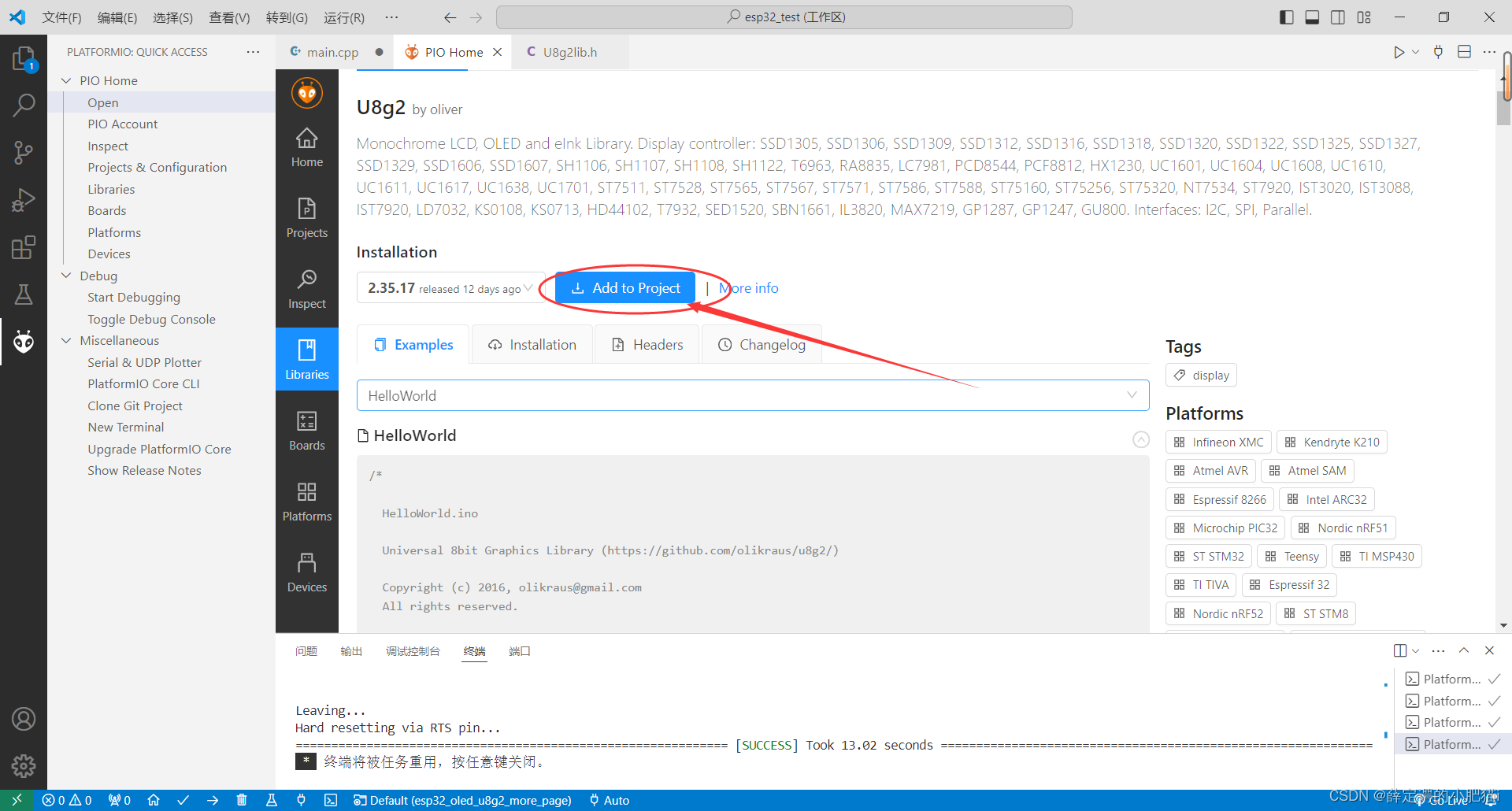Click the PlatformIO Test flask in the status bar
1512x811 pixels.
tap(272, 800)
